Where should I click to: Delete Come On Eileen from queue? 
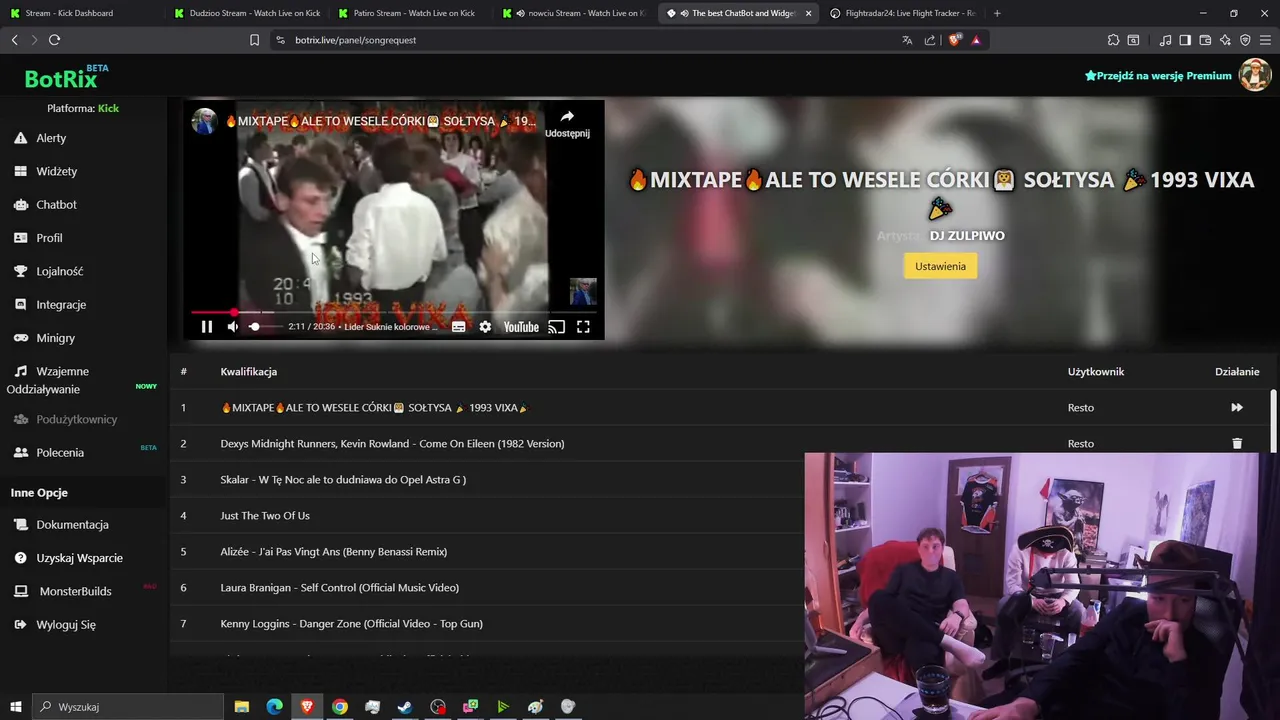(x=1237, y=443)
